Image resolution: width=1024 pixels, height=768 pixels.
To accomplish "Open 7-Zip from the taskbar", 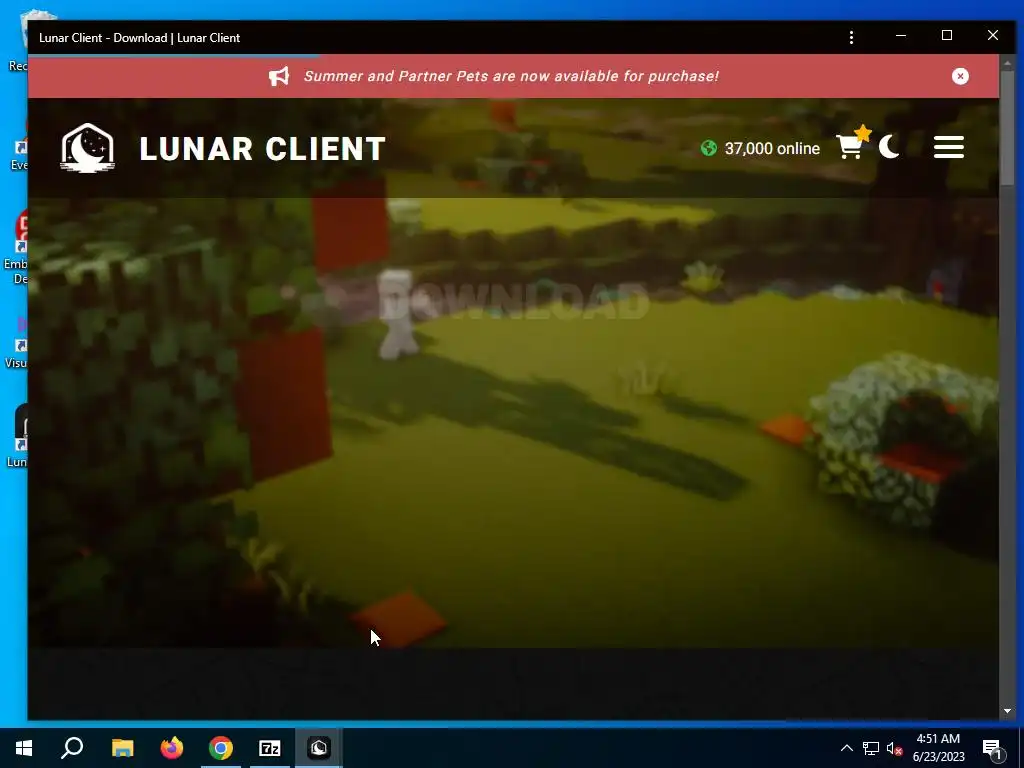I will [x=270, y=748].
